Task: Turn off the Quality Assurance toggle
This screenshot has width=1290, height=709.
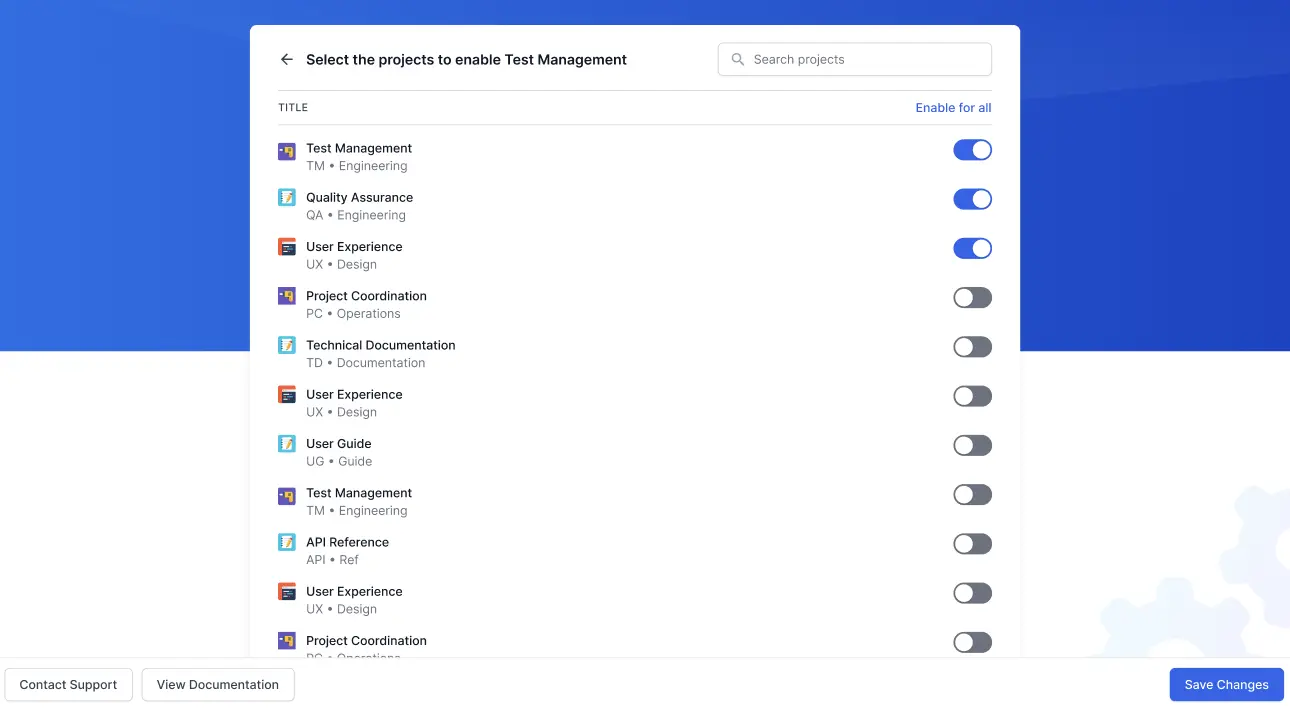Action: click(972, 198)
